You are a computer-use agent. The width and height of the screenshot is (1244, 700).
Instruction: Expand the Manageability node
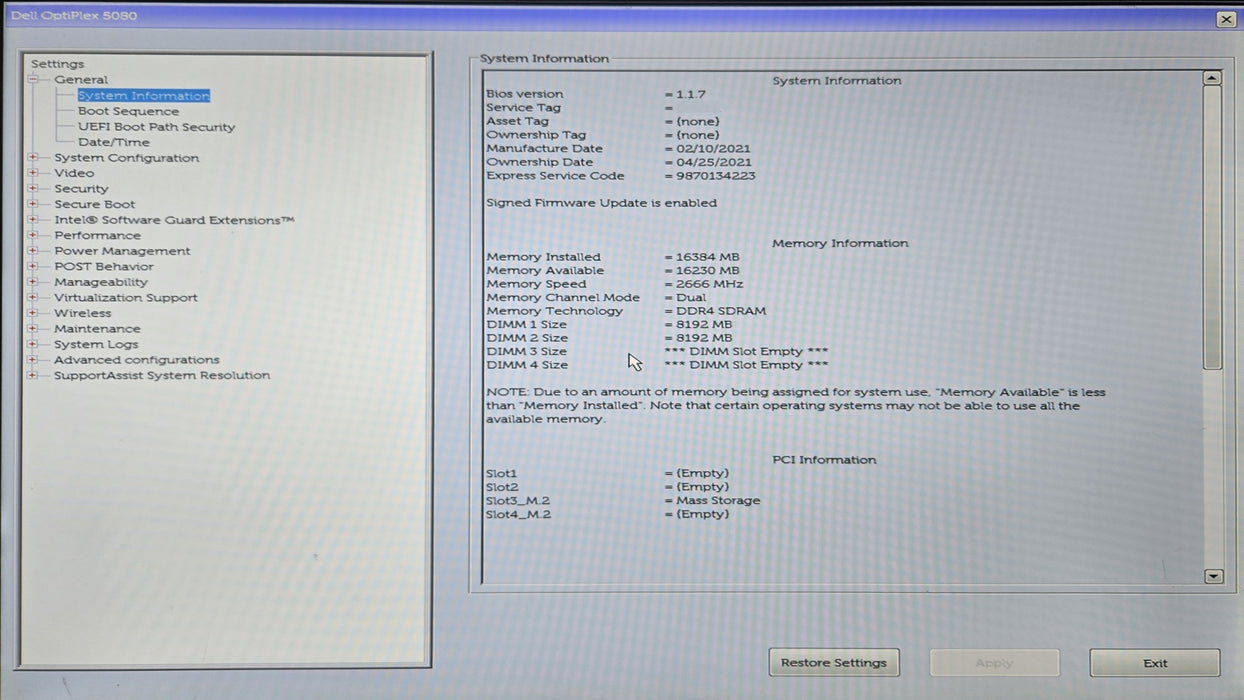[33, 282]
